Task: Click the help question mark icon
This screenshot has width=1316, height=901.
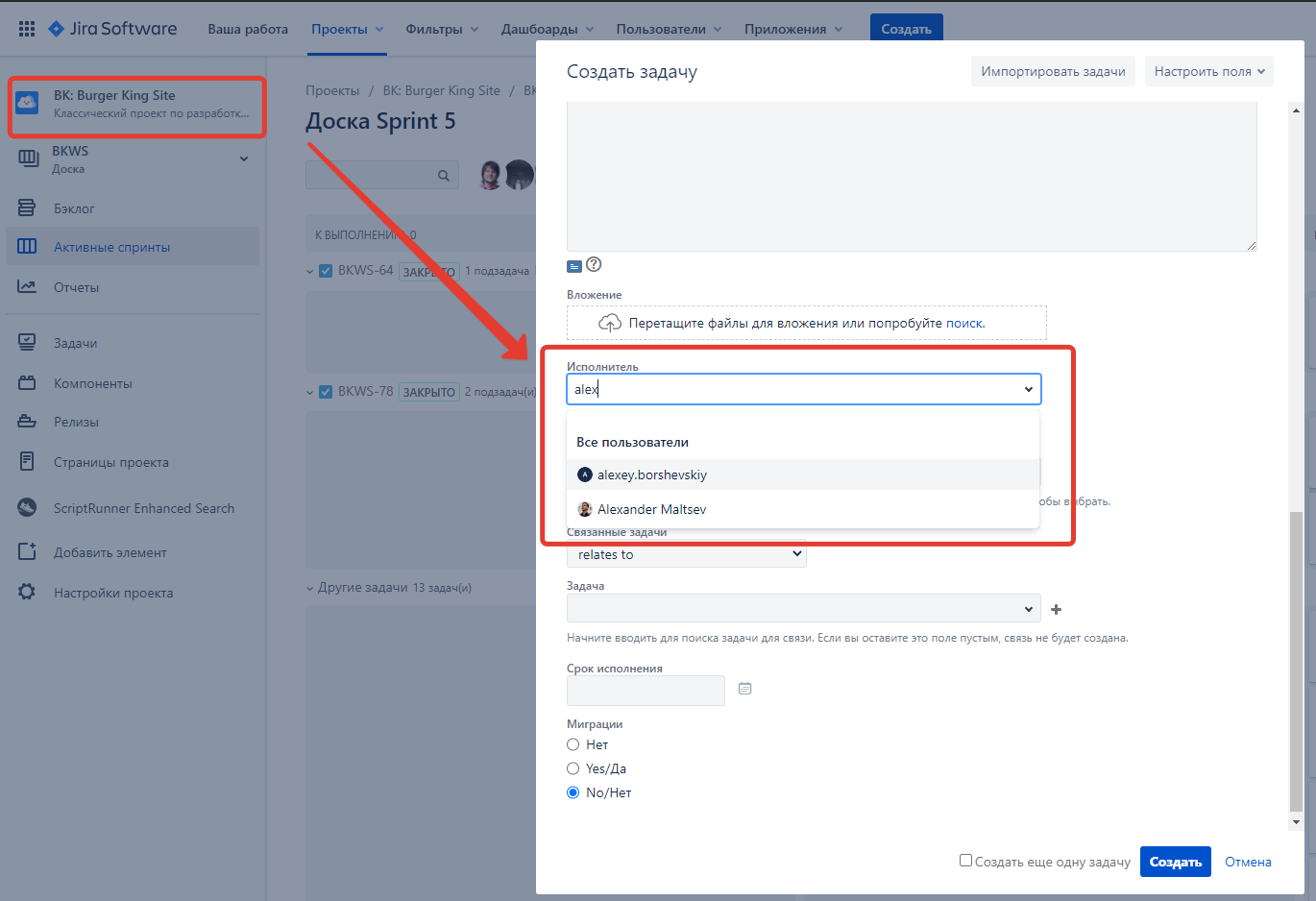Action: point(594,265)
